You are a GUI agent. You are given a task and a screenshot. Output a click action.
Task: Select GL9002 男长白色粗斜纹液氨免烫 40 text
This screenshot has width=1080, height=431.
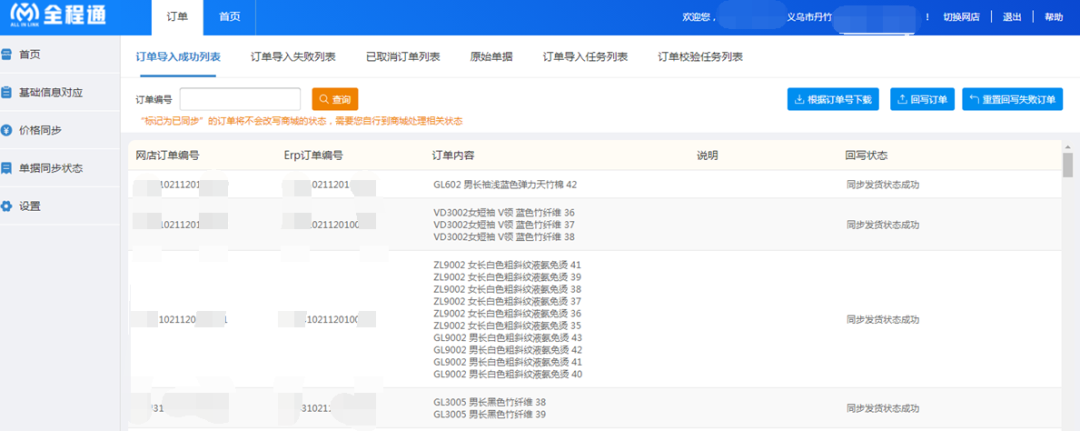[508, 374]
